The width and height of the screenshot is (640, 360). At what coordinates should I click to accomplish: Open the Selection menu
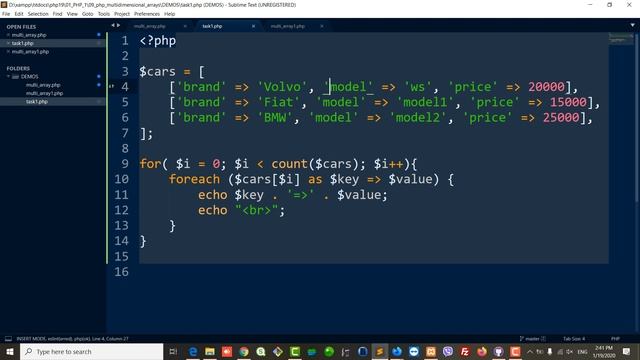click(x=38, y=14)
